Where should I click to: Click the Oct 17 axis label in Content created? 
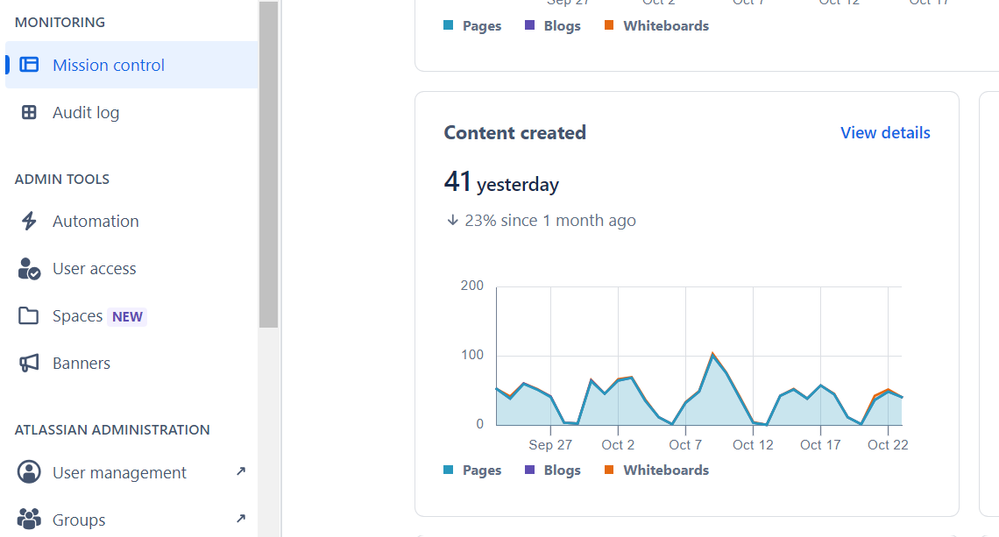pos(820,445)
